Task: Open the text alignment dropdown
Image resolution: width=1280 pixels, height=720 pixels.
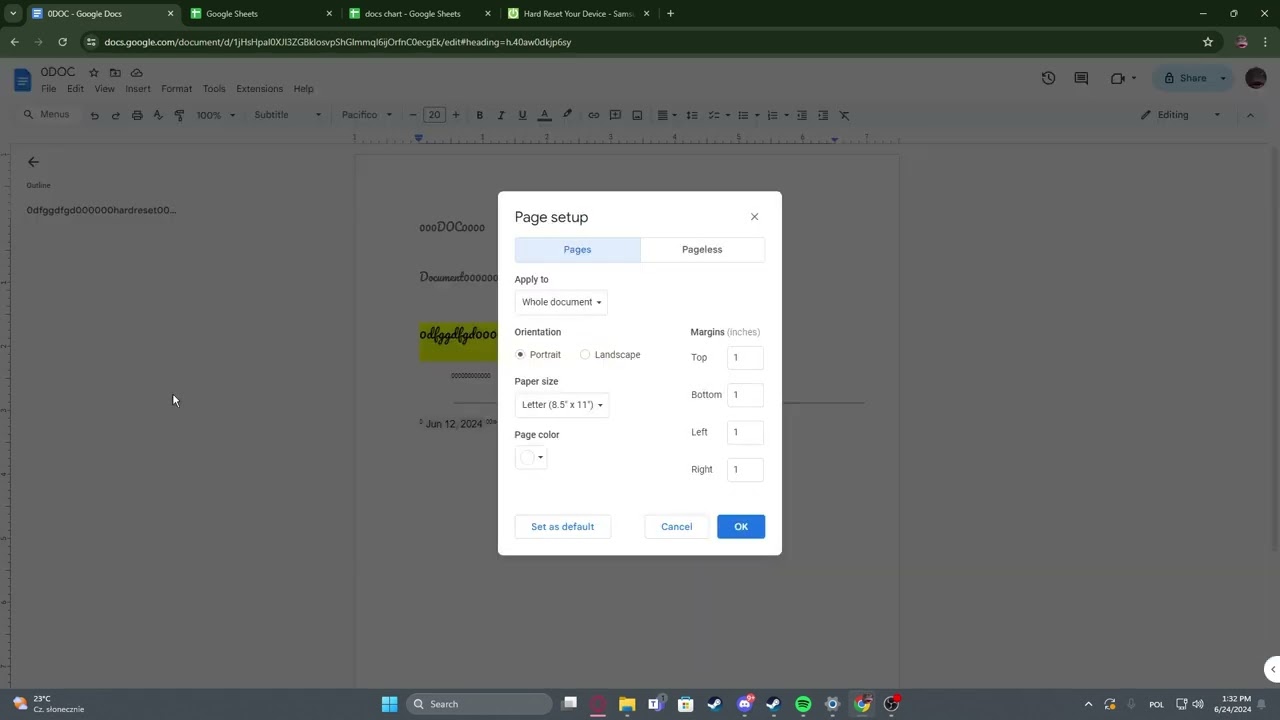Action: pyautogui.click(x=666, y=115)
